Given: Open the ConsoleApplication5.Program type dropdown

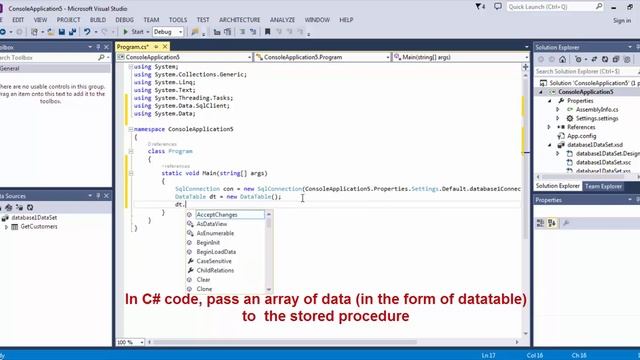Looking at the screenshot, I should pos(387,58).
